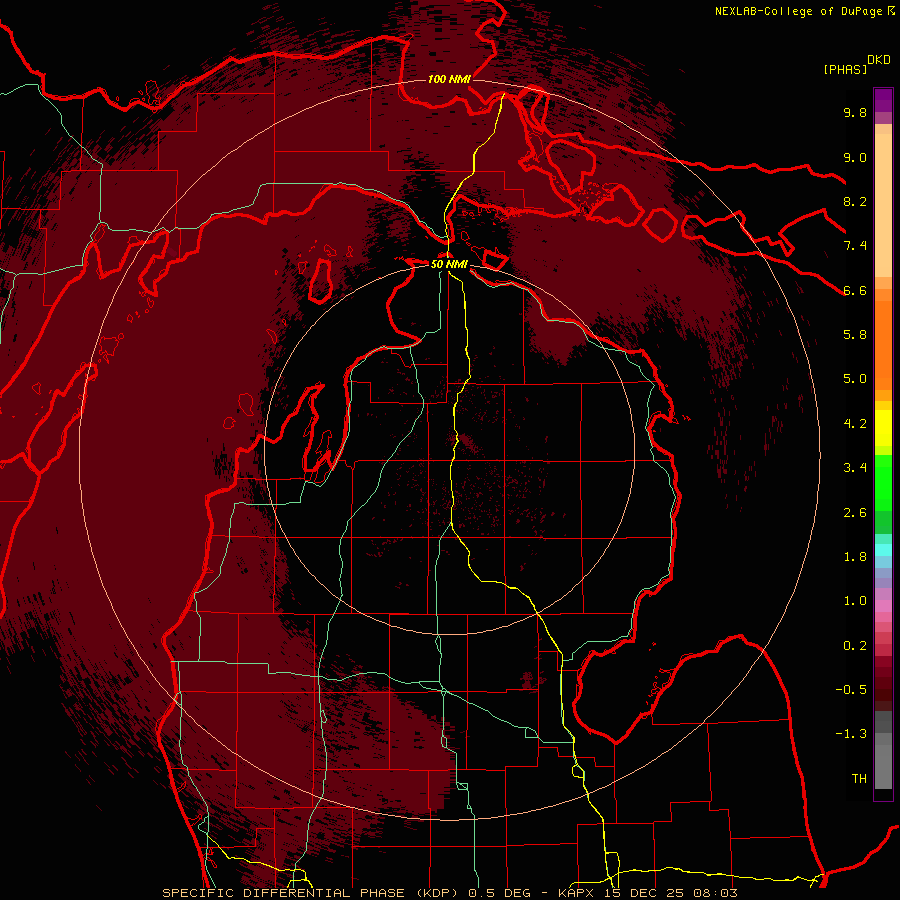This screenshot has height=900, width=900.
Task: Click the DKD product label
Action: (x=879, y=60)
